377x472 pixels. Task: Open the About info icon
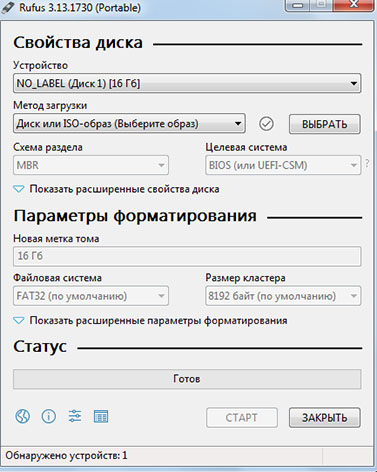(x=49, y=416)
